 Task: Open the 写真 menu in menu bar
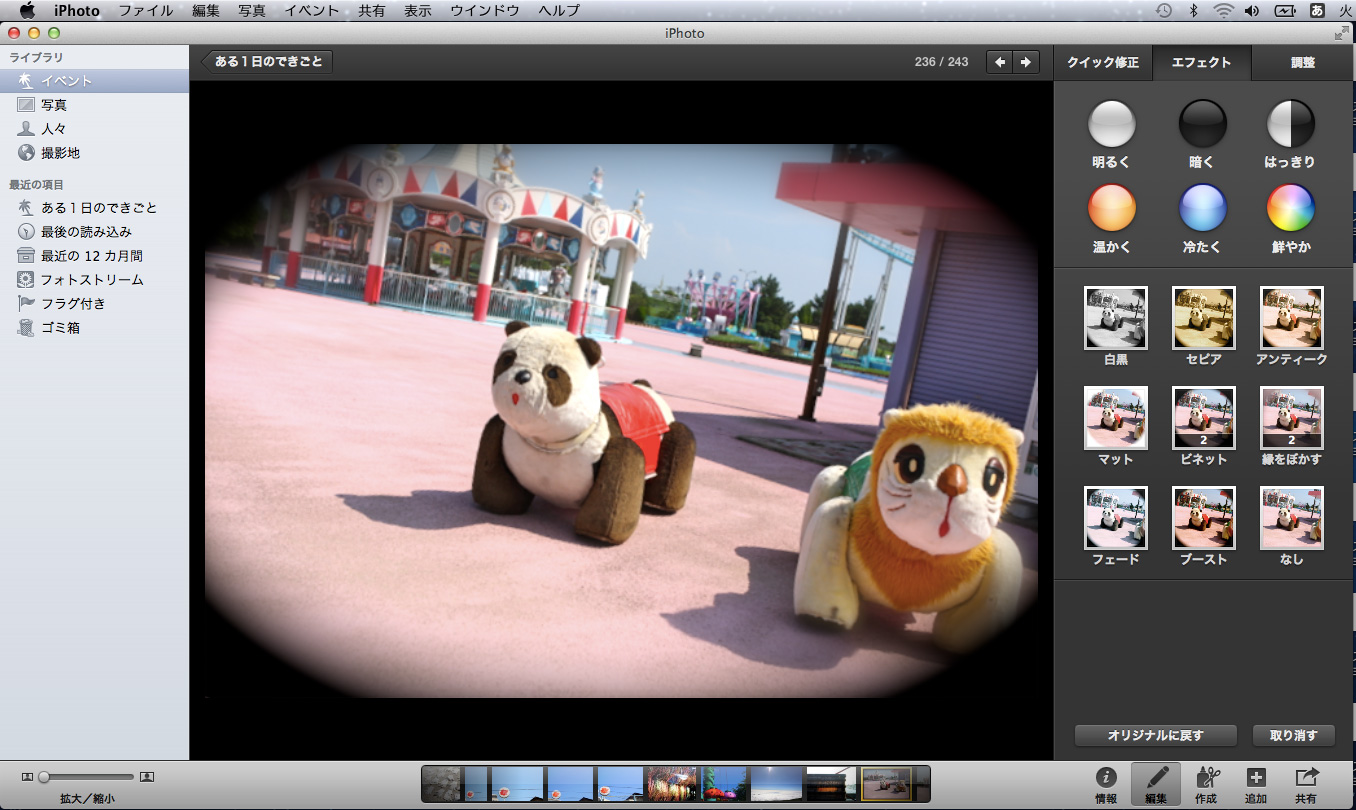coord(252,11)
